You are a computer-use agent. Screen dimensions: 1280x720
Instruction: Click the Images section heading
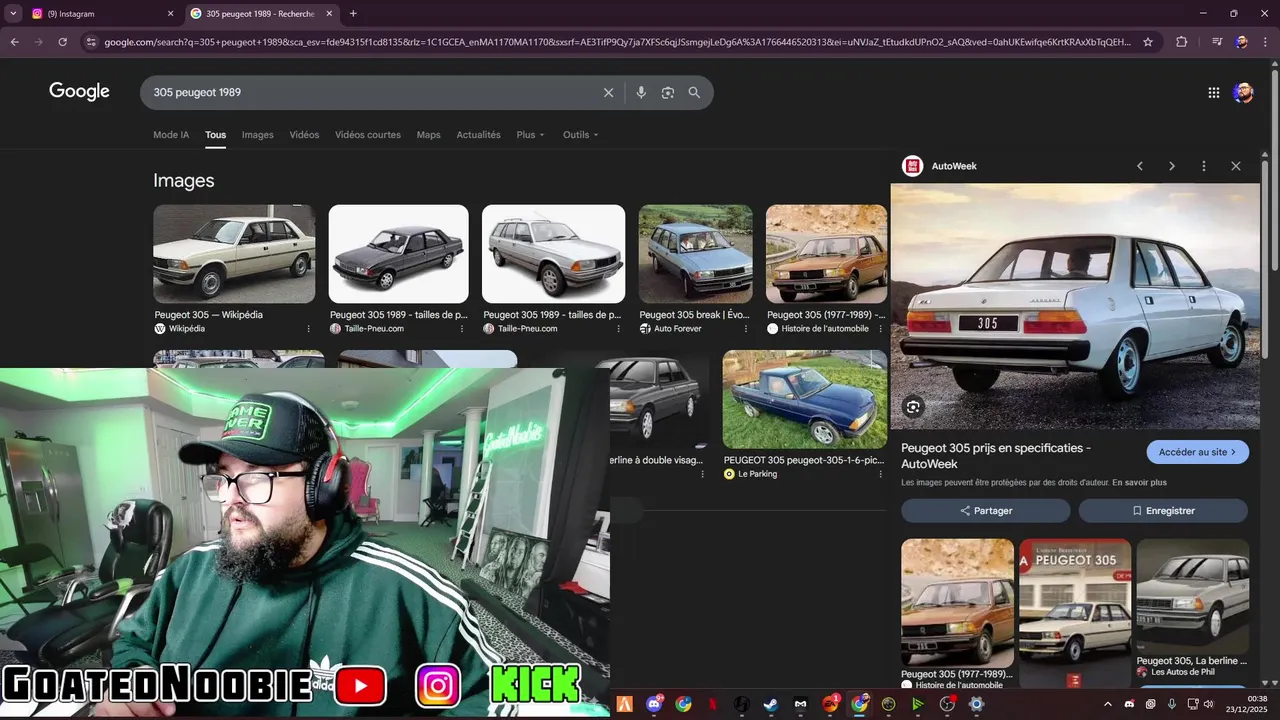click(183, 181)
